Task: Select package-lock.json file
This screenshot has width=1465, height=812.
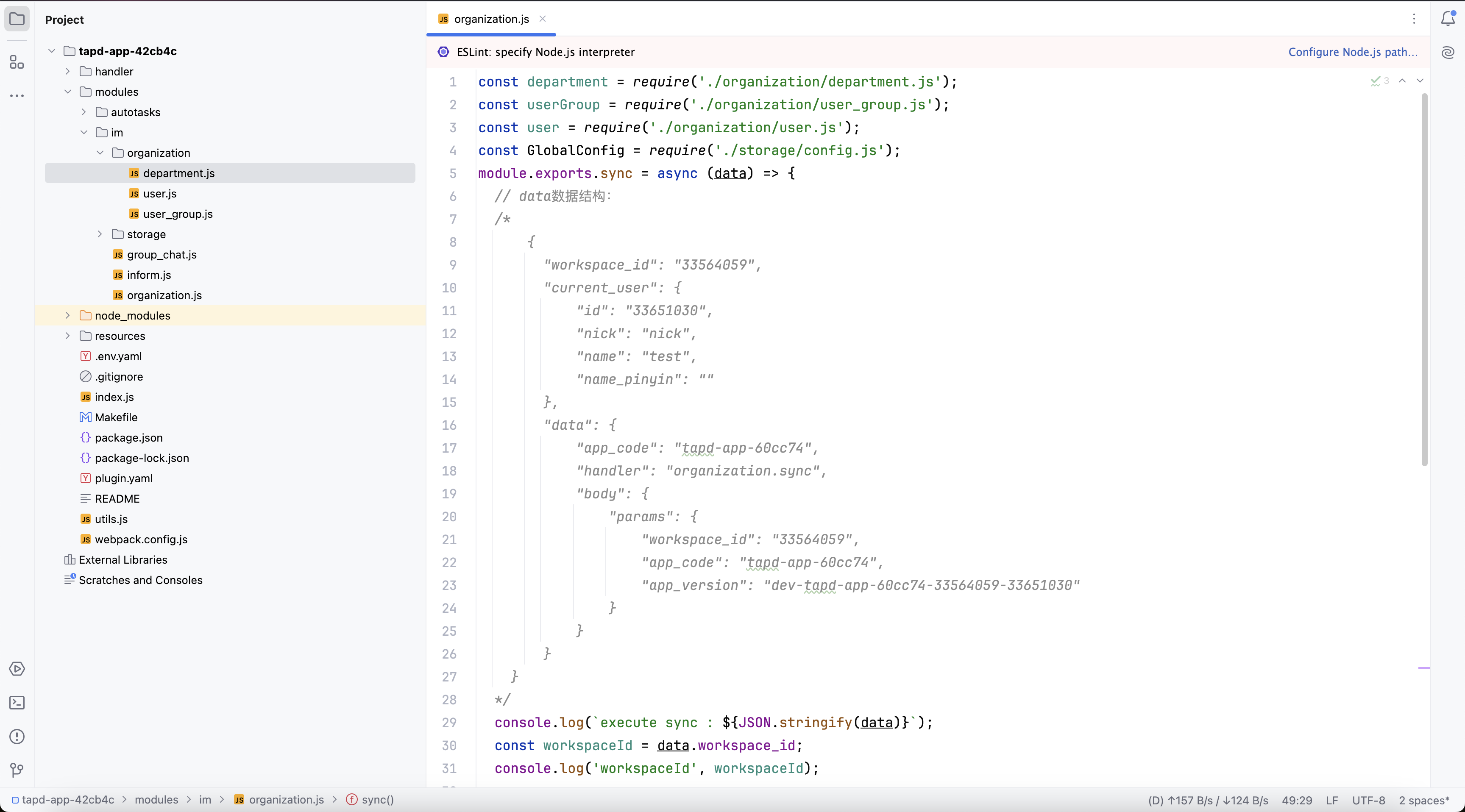Action: [142, 458]
